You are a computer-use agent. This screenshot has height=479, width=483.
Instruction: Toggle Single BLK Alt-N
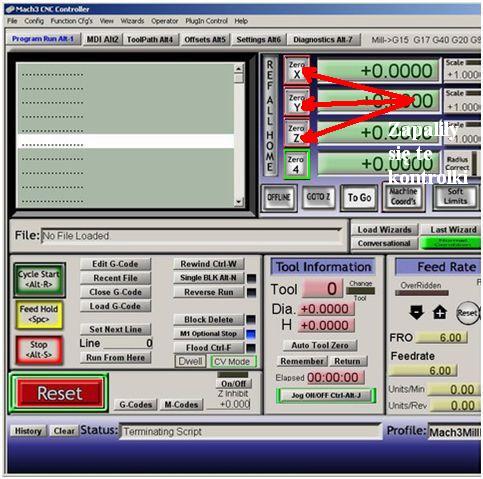(208, 278)
